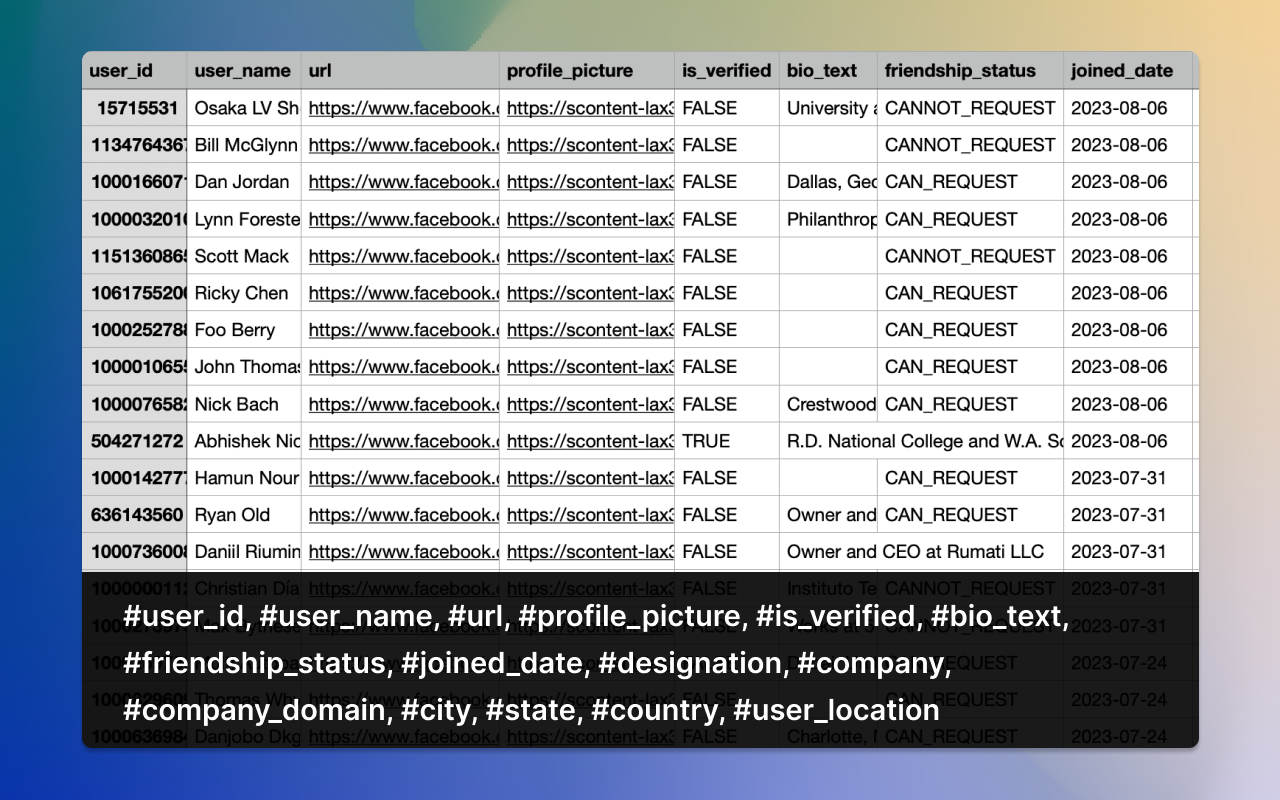Open the scontent profile picture link for Foo Berry
The height and width of the screenshot is (800, 1280).
coord(590,330)
